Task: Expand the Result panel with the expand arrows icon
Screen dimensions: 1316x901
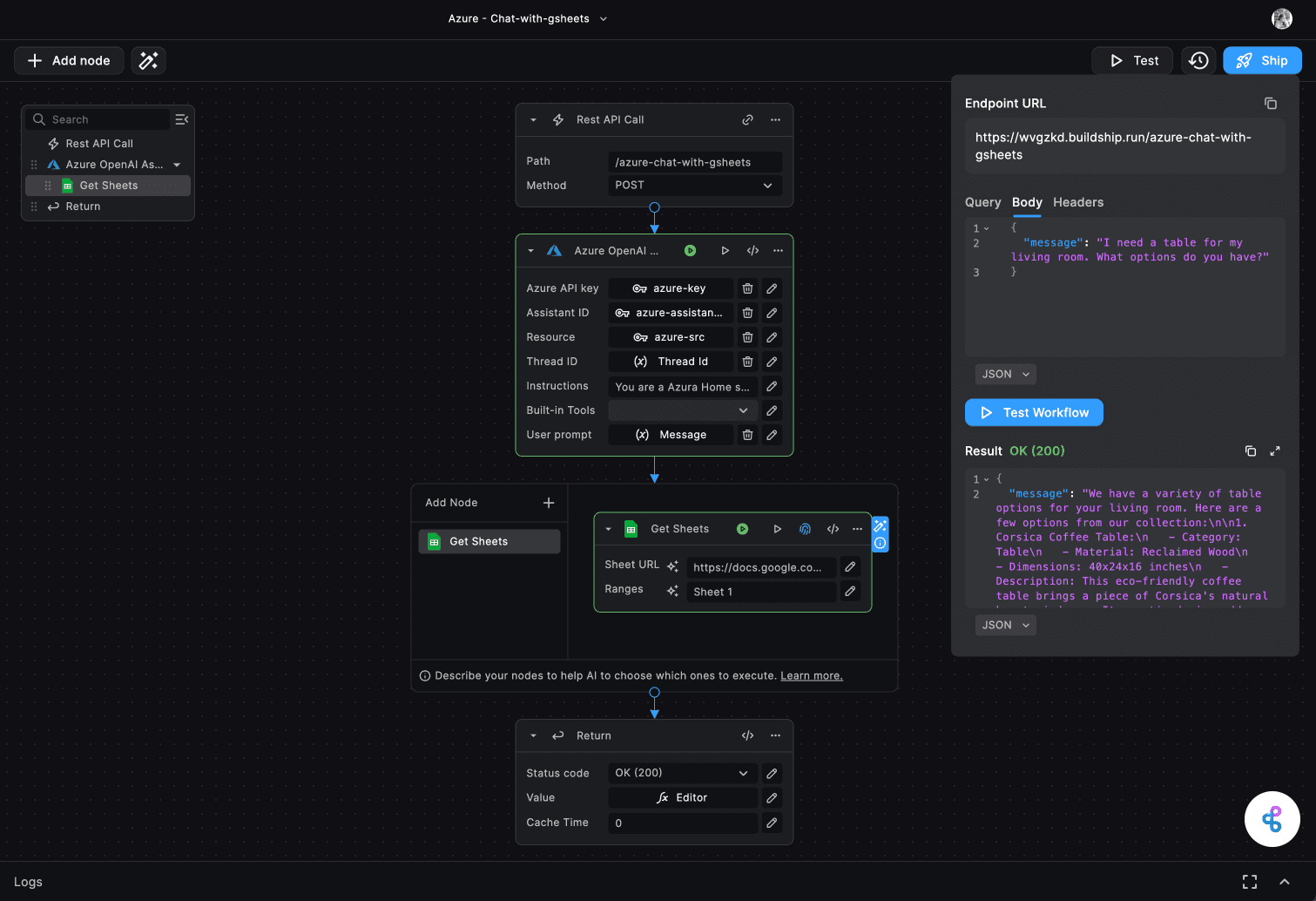Action: pyautogui.click(x=1275, y=450)
